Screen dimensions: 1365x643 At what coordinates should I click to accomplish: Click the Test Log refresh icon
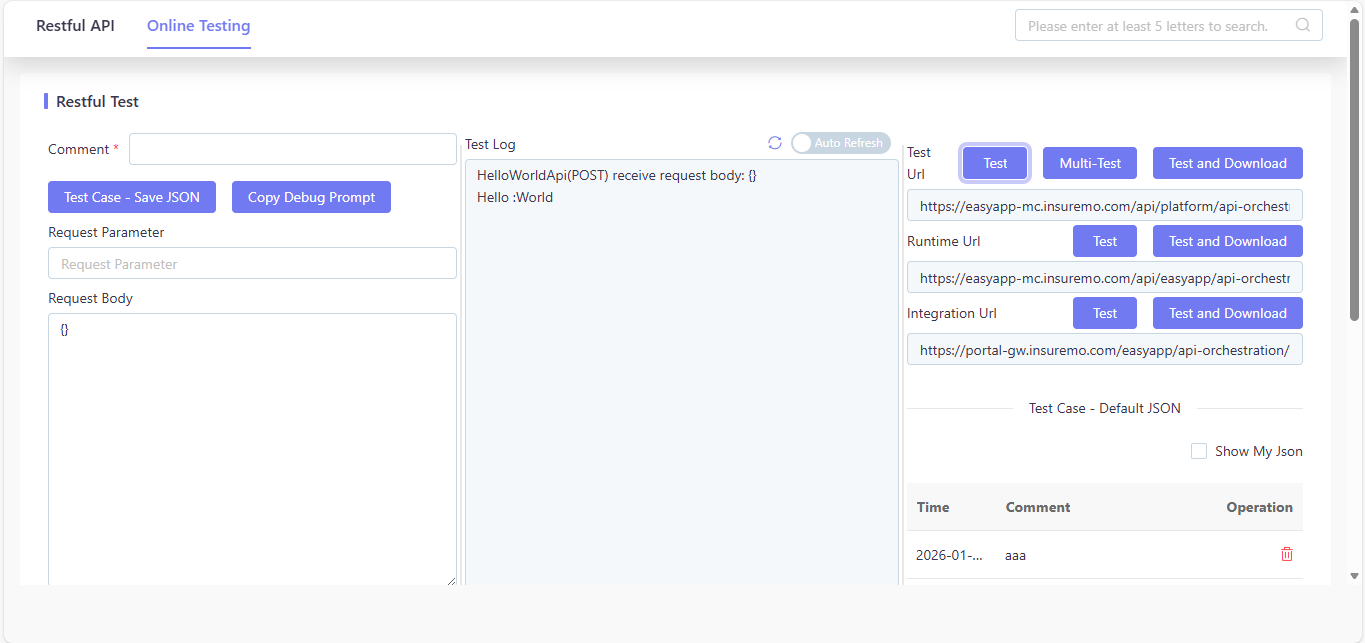pos(774,143)
